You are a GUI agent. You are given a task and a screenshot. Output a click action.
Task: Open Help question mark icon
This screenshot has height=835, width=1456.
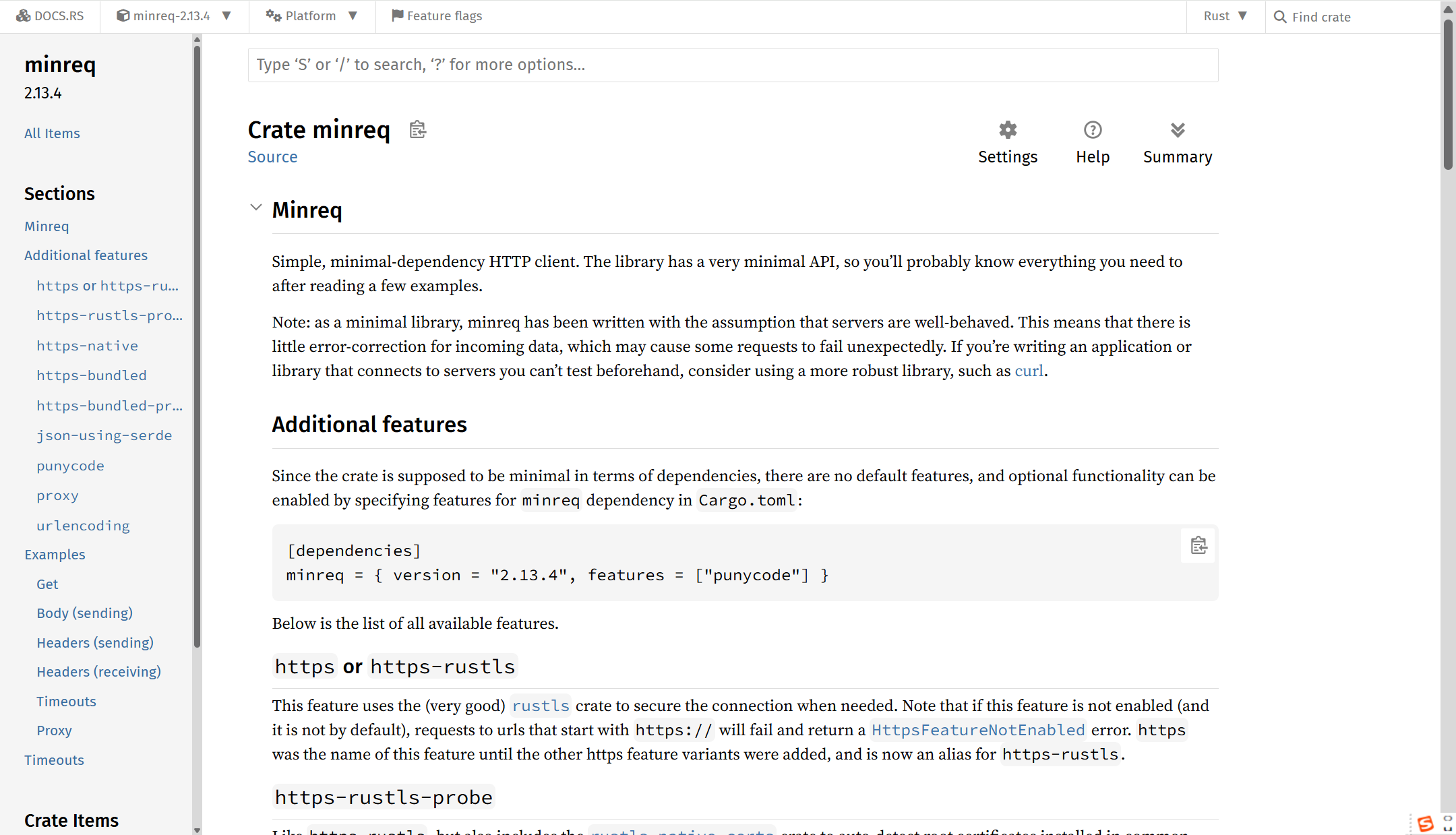[1093, 129]
